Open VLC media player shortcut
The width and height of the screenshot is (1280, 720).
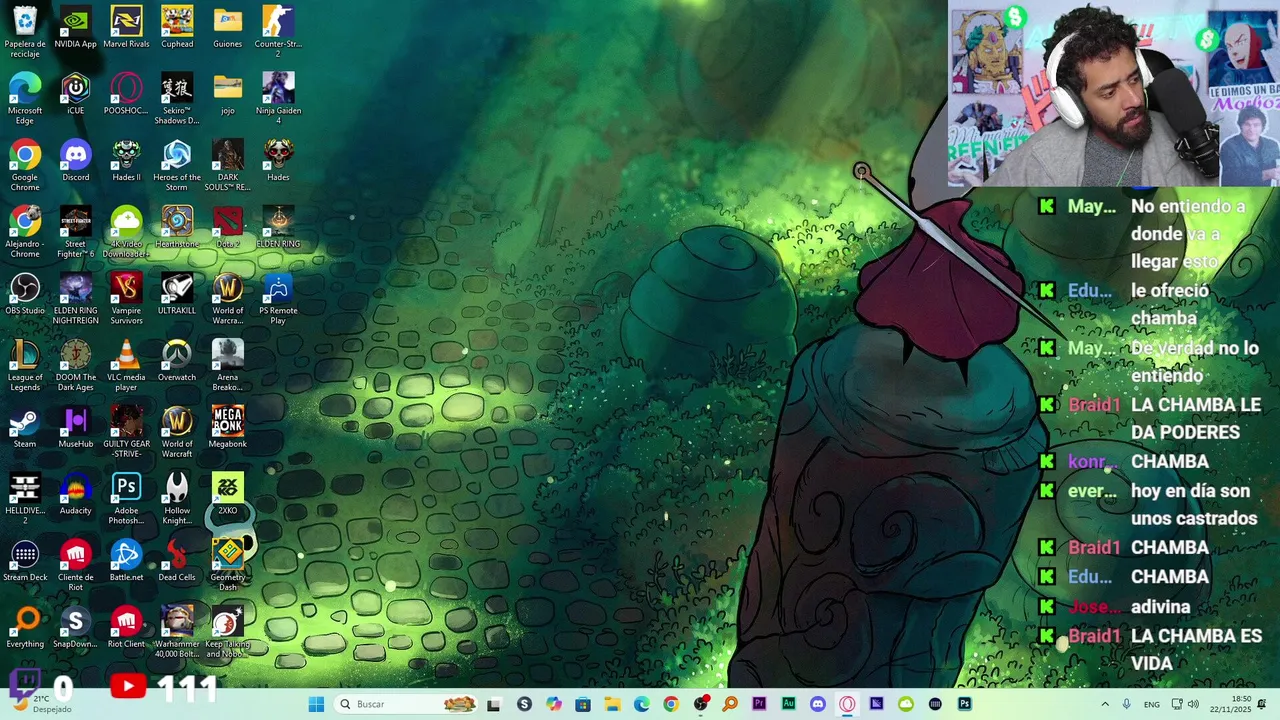pos(126,366)
